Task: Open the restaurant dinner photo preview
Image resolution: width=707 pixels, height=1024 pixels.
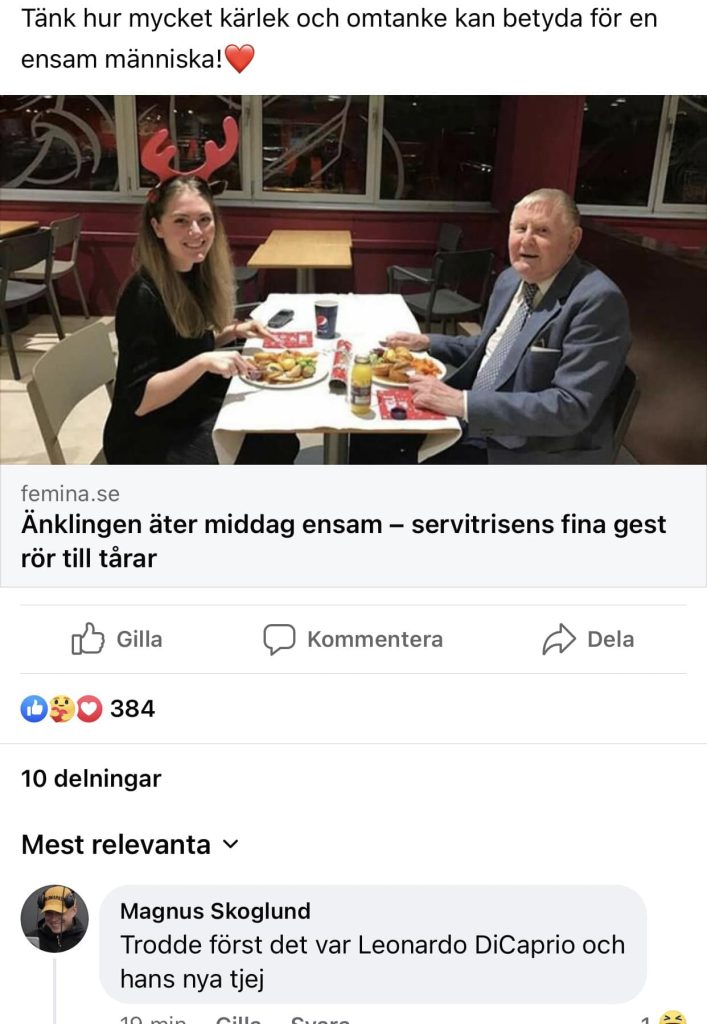Action: point(353,280)
